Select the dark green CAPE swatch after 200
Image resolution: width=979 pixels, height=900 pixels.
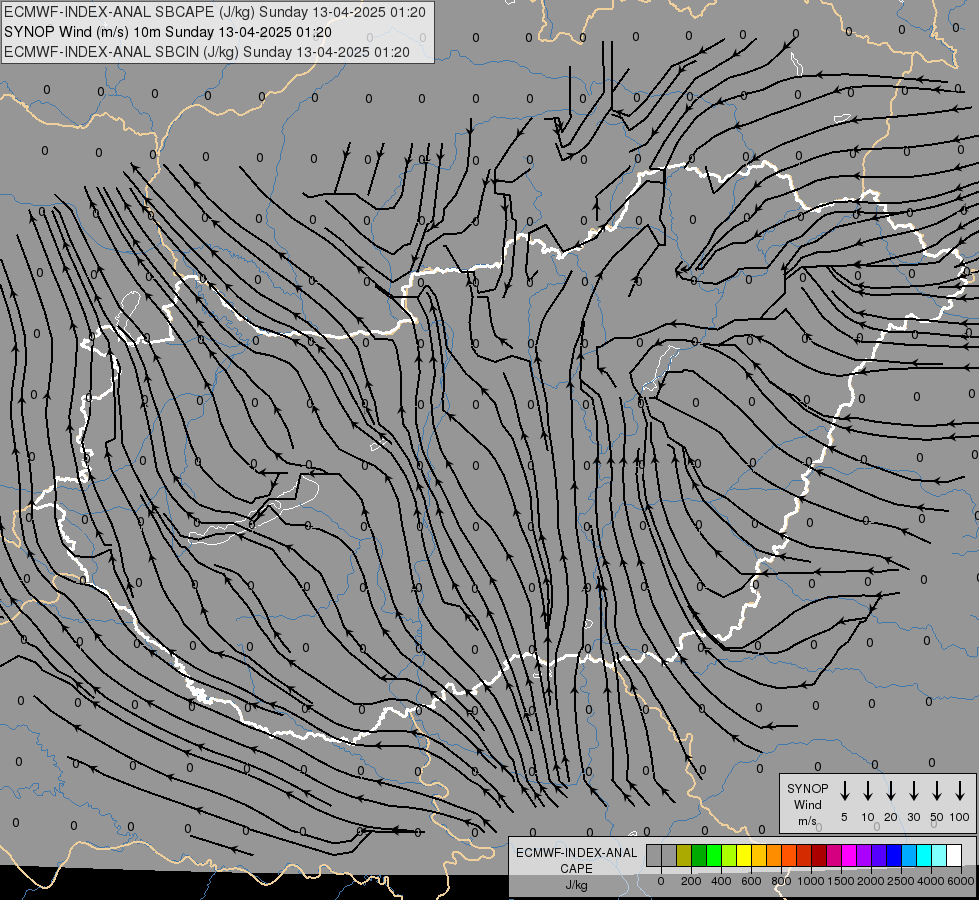pyautogui.click(x=699, y=855)
